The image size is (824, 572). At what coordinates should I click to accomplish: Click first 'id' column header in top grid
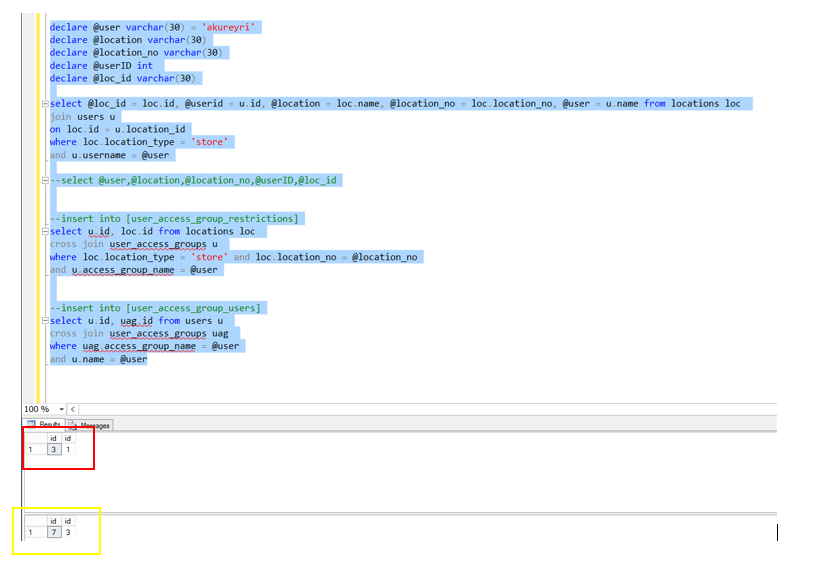click(x=54, y=438)
